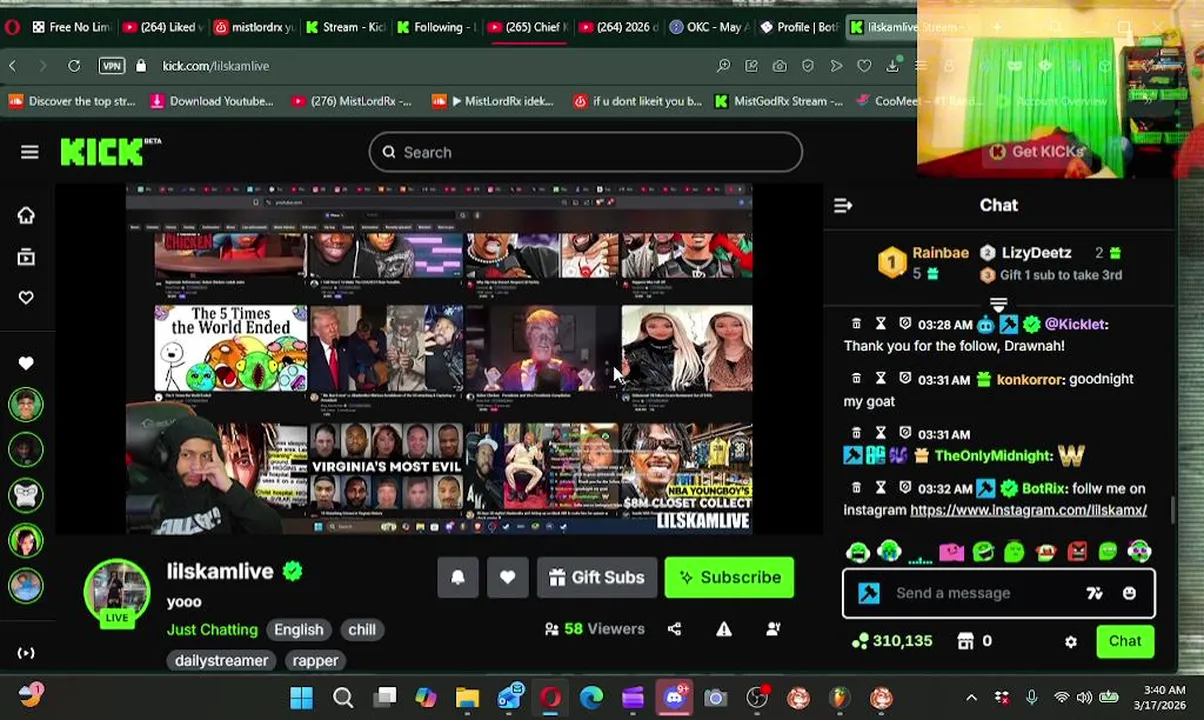Viewport: 1204px width, 720px height.
Task: Toggle notification bell for lilskamlive
Action: [x=458, y=577]
